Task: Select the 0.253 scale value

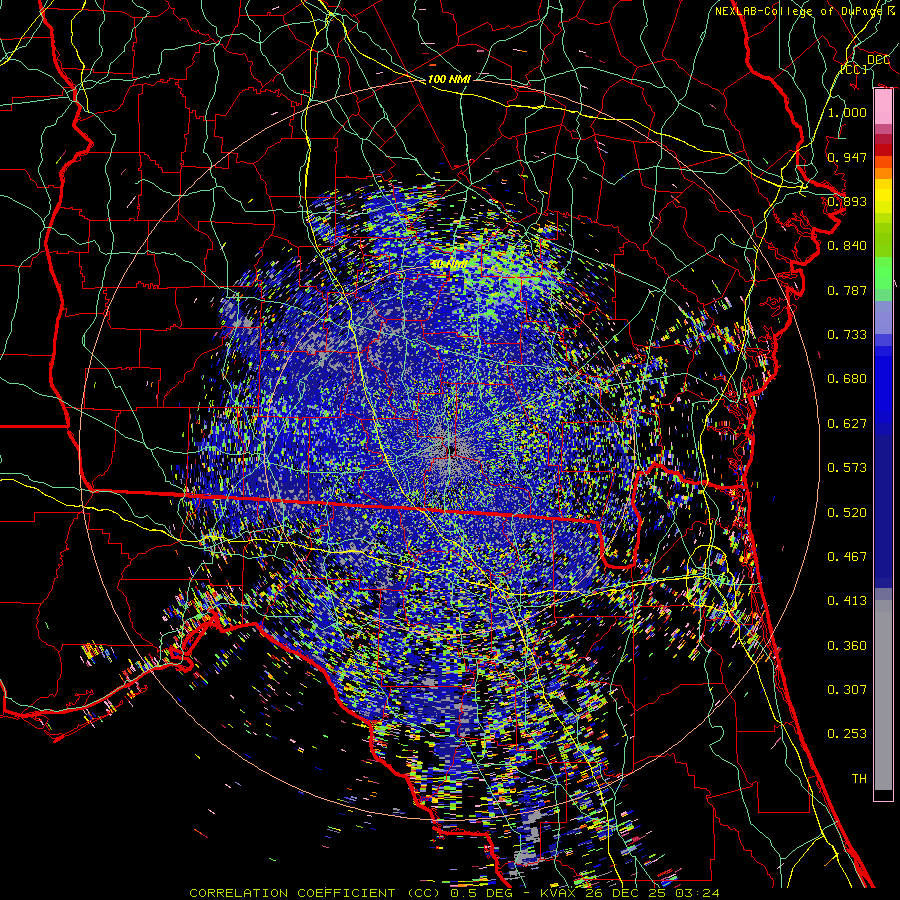Action: 847,734
